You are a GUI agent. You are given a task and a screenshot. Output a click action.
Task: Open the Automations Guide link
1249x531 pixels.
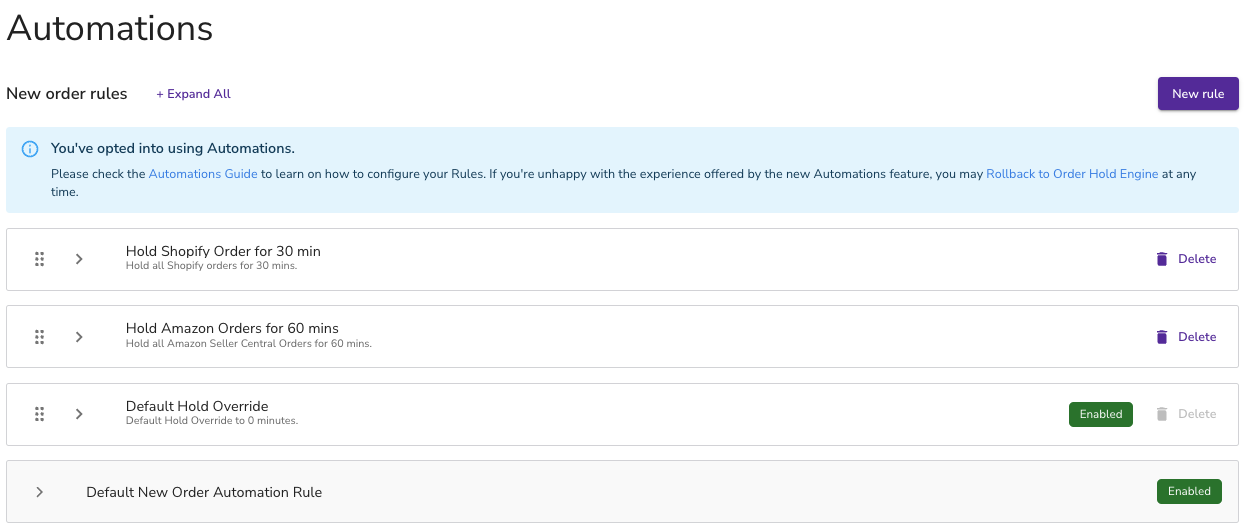pyautogui.click(x=203, y=174)
